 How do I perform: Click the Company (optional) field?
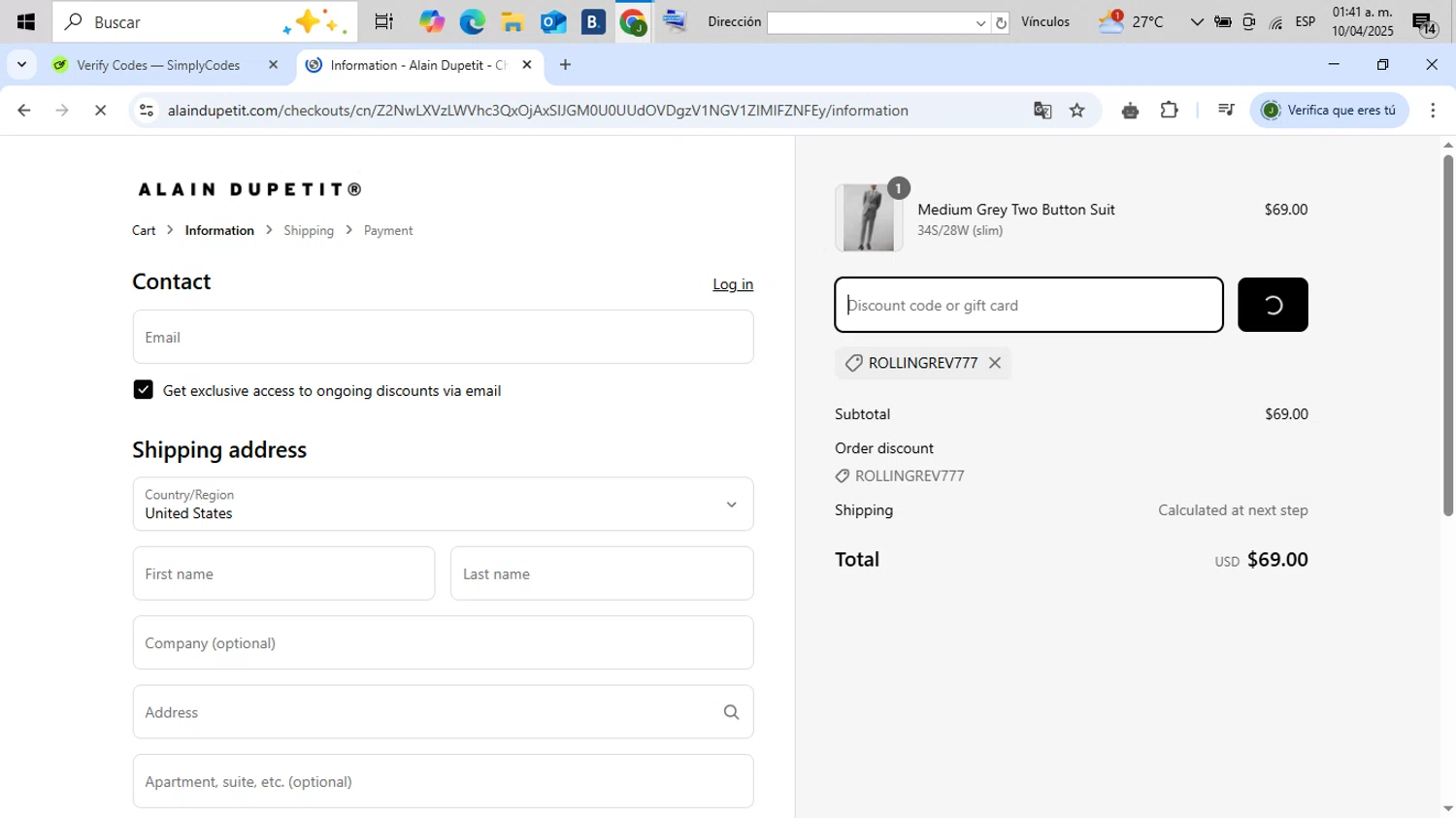[x=443, y=642]
